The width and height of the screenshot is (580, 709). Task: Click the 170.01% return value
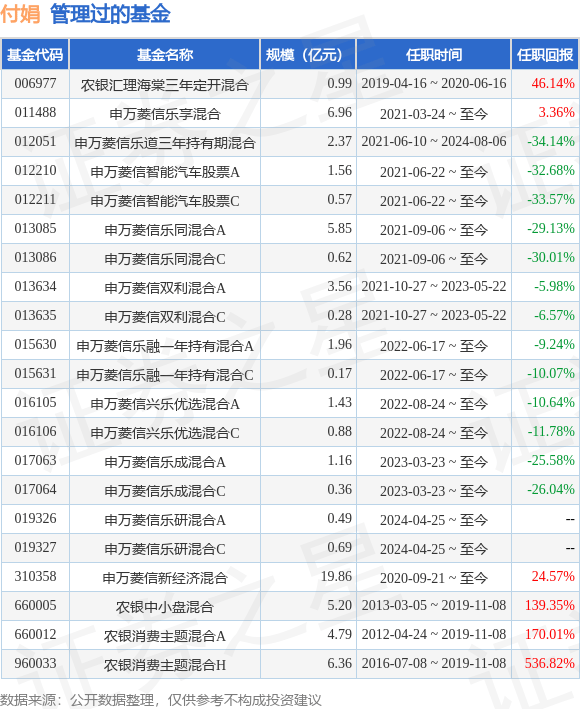tap(550, 634)
